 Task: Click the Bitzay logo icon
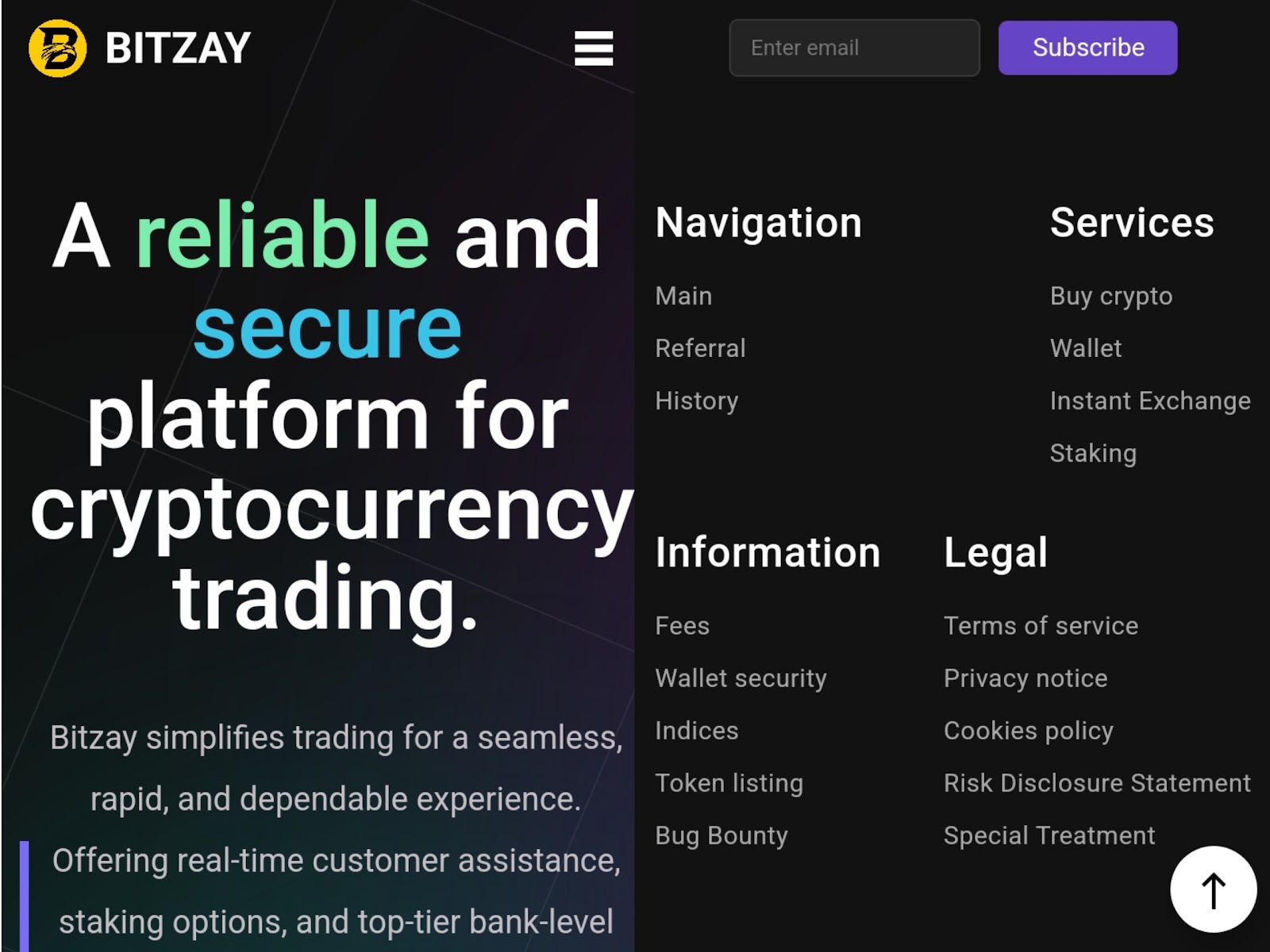57,48
